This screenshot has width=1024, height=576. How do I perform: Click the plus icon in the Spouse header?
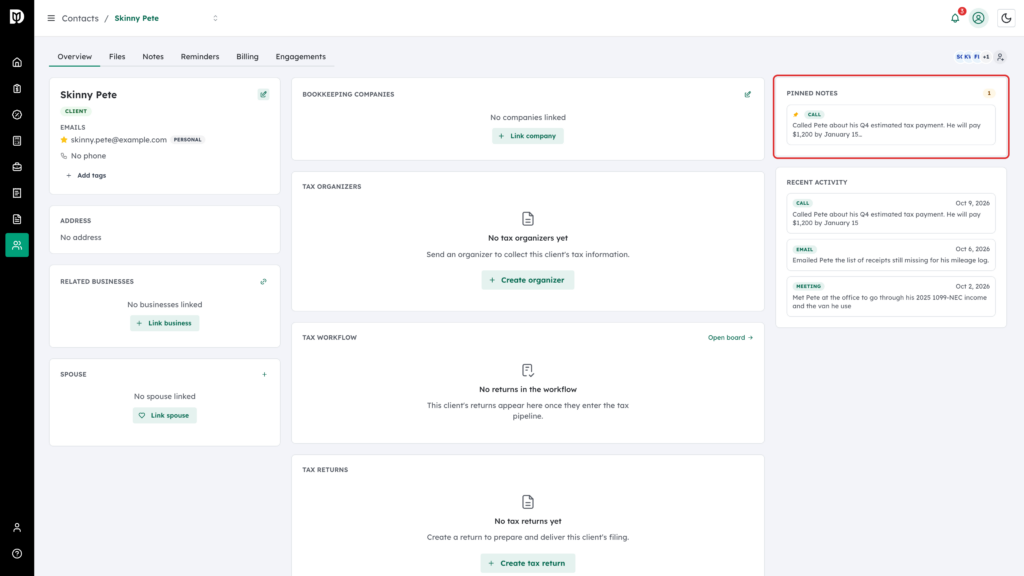[x=264, y=374]
